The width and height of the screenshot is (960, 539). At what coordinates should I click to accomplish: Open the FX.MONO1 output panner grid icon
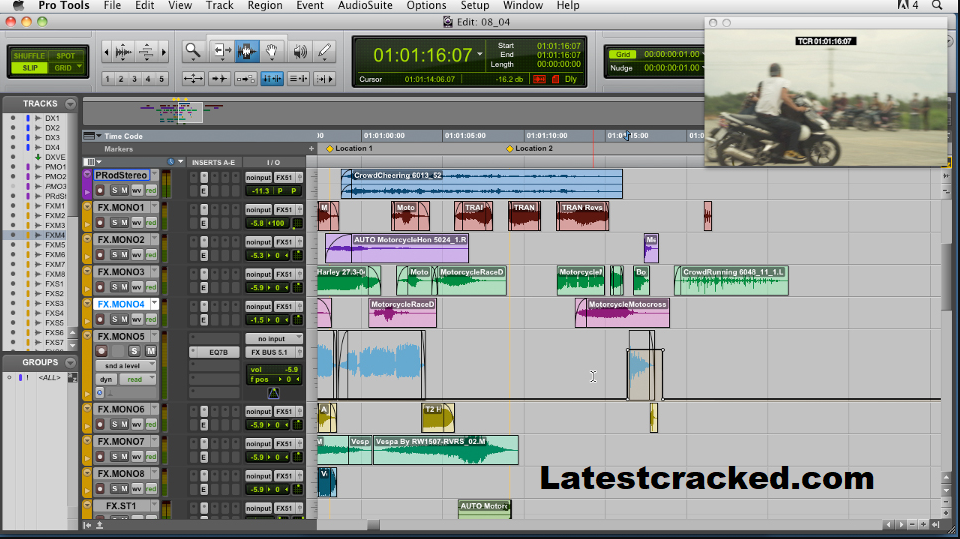(x=298, y=223)
